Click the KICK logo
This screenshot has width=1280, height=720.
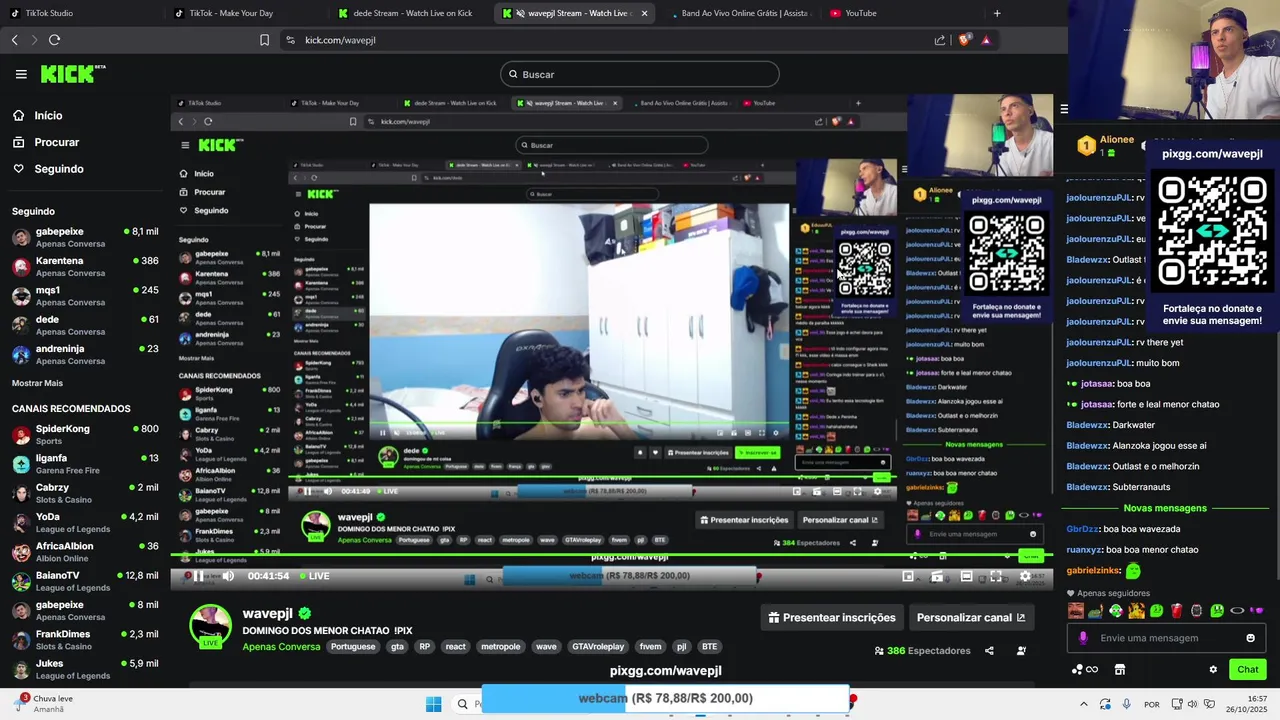point(72,74)
